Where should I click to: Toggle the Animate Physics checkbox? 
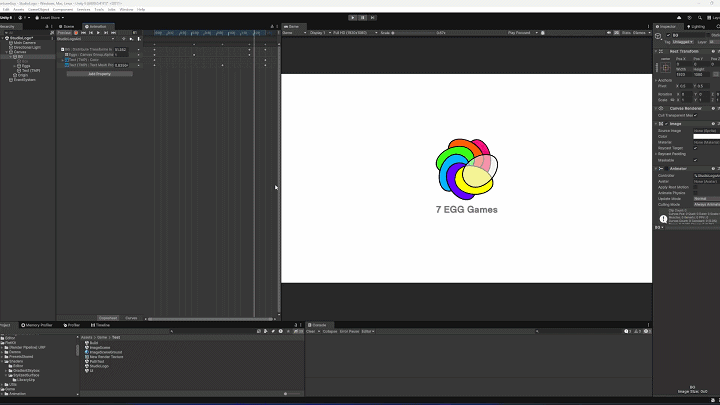(x=695, y=193)
